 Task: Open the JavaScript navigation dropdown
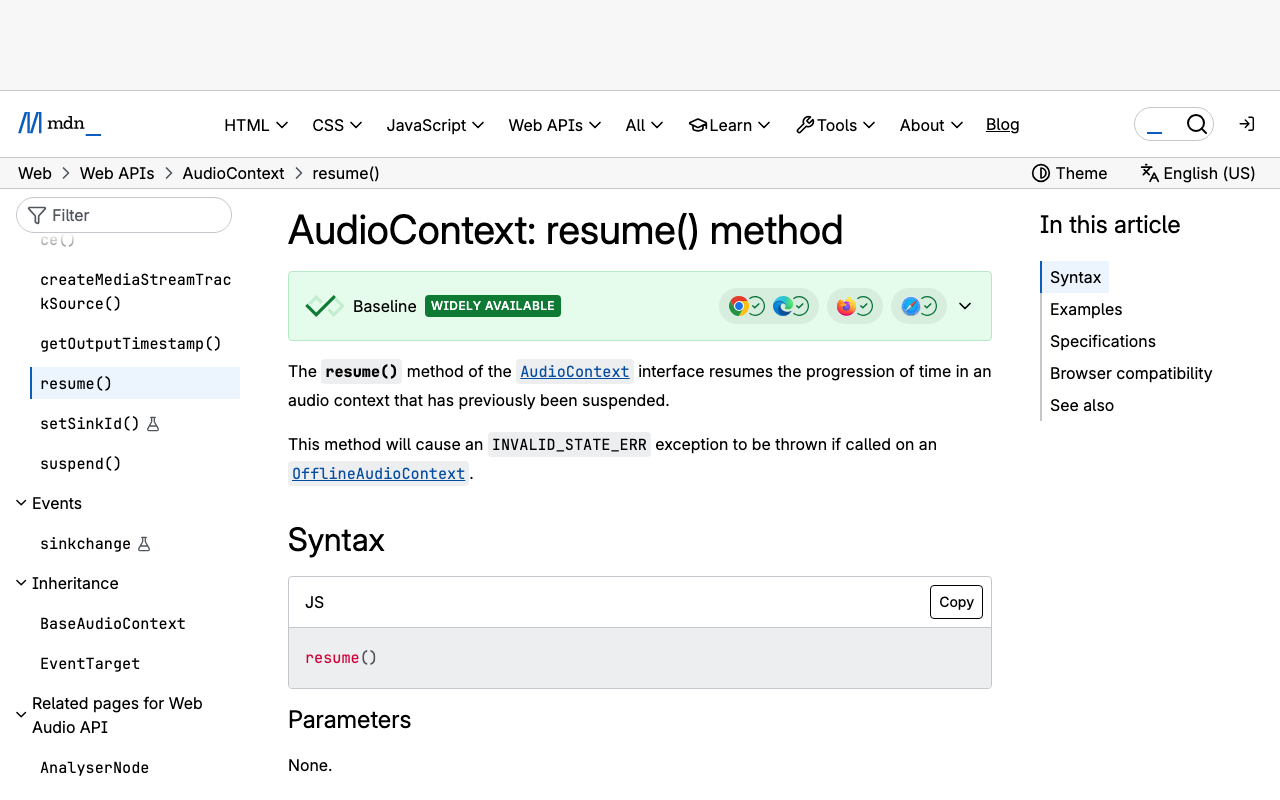point(435,125)
